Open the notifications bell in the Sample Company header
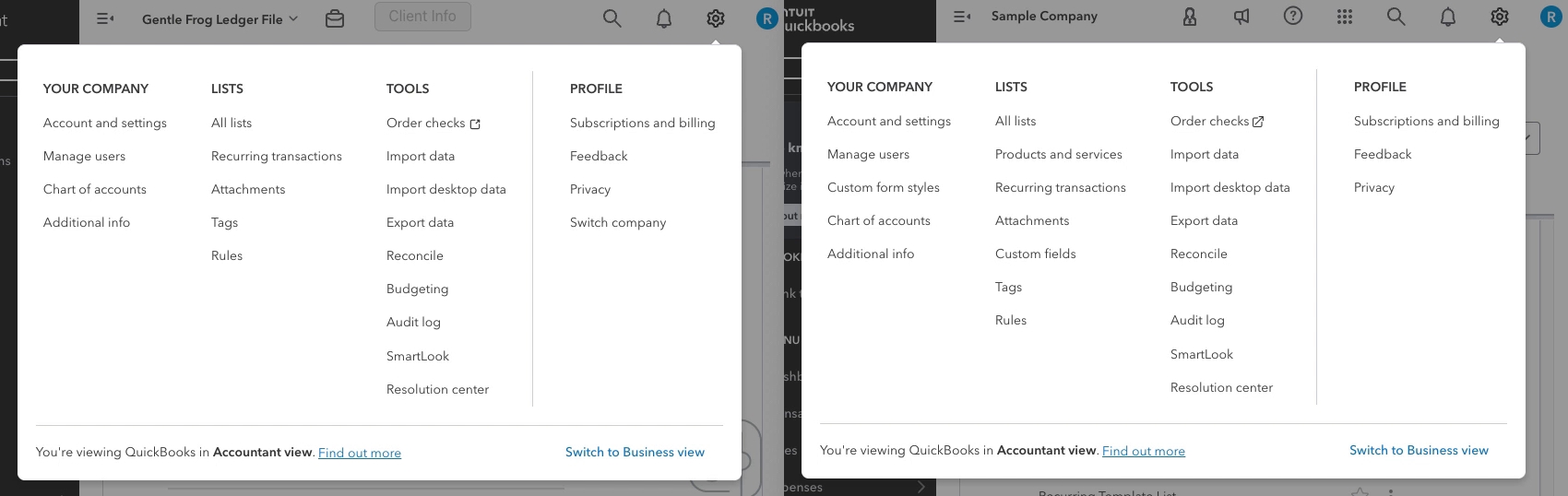This screenshot has width=1568, height=496. (1448, 18)
